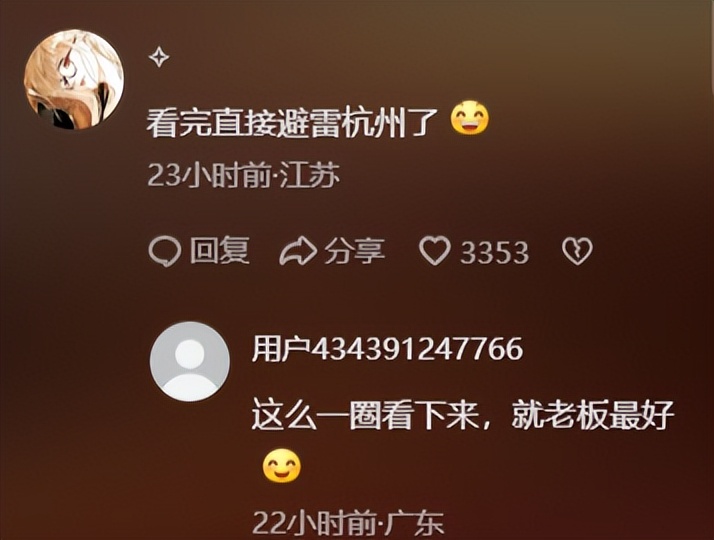Click the sparkle symbol username
Image resolution: width=714 pixels, height=540 pixels.
pos(159,57)
